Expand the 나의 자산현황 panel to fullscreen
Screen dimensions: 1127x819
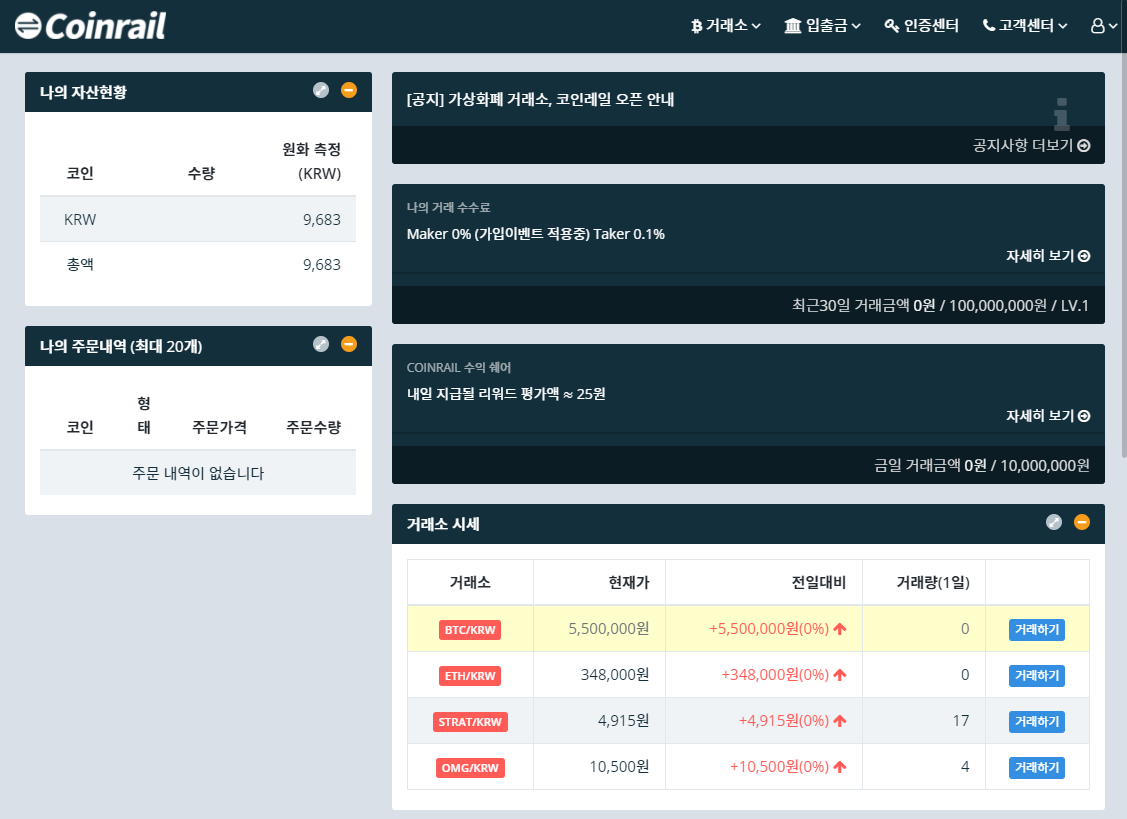pos(321,90)
